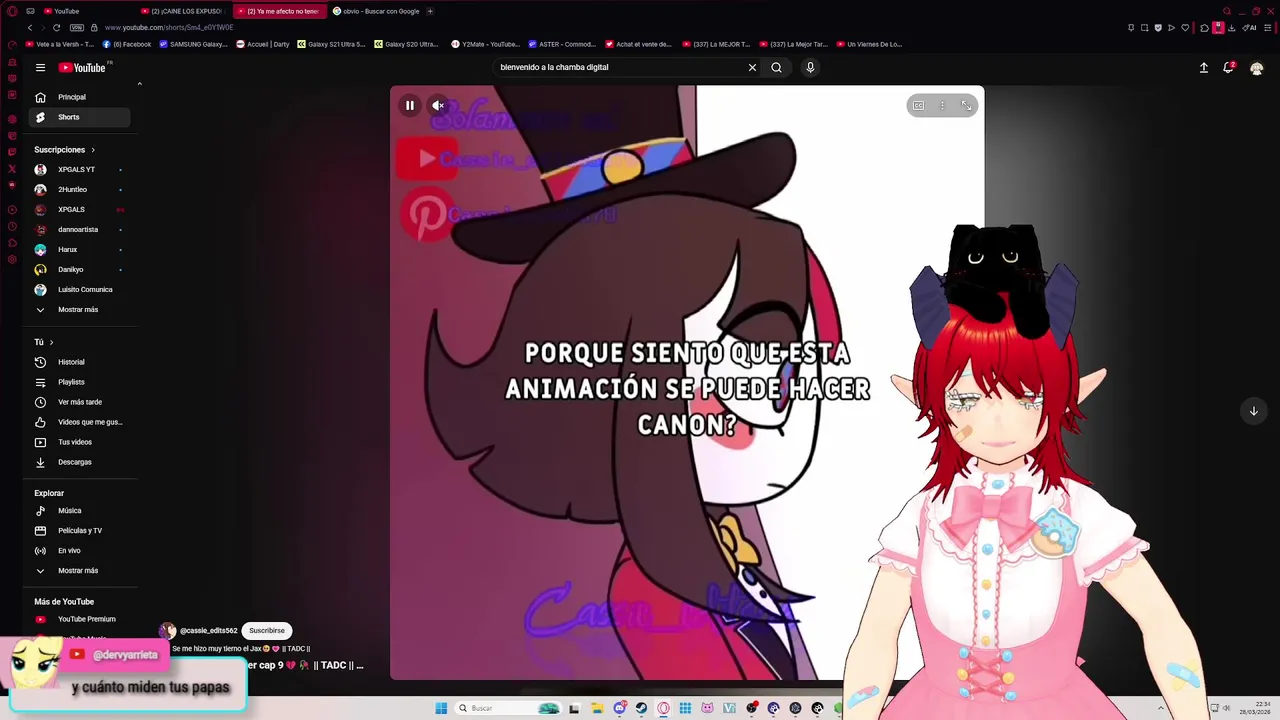The height and width of the screenshot is (720, 1280).
Task: Open En vivo under Explorar
Action: click(80, 551)
